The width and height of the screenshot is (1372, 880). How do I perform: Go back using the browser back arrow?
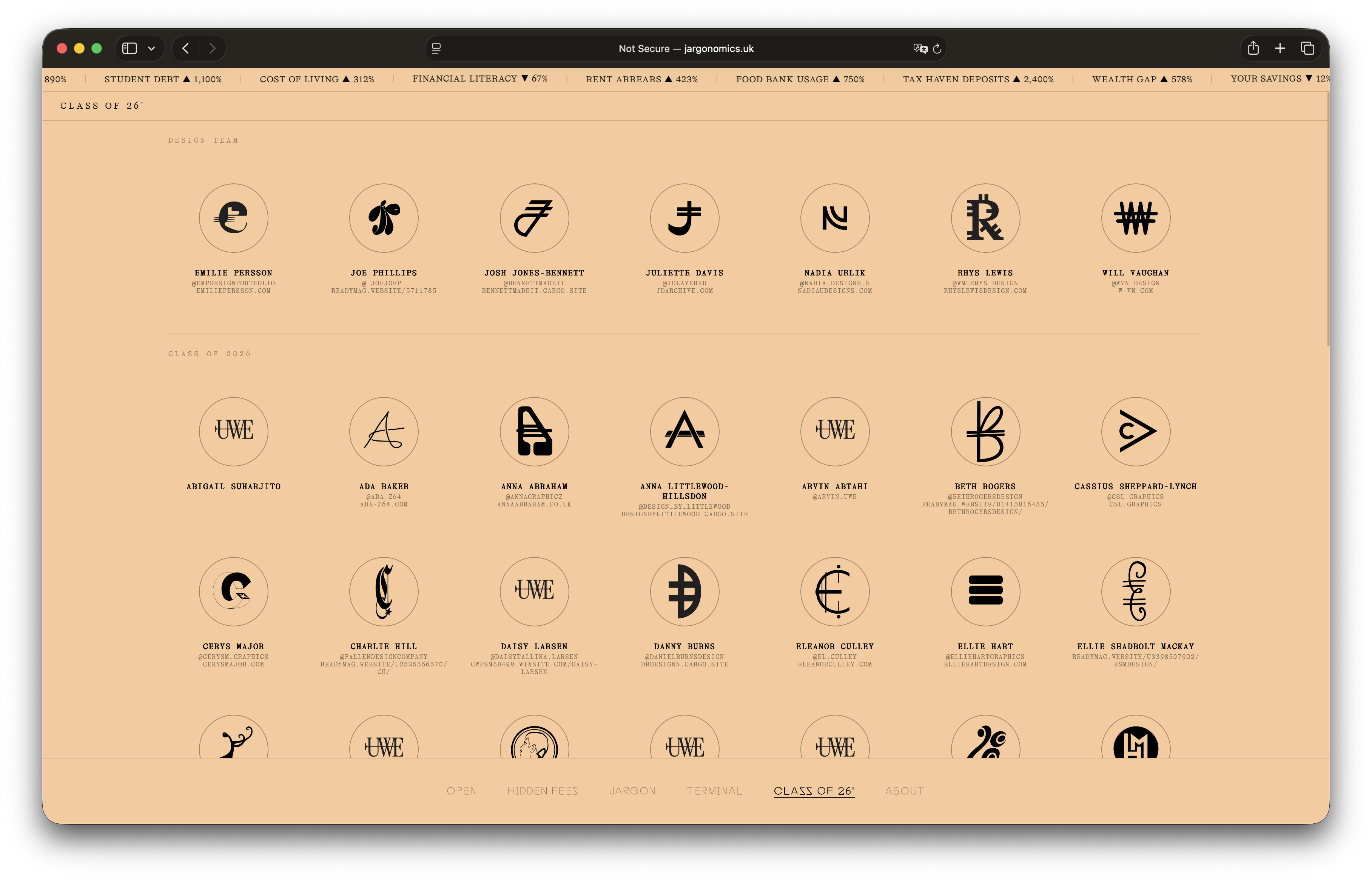[186, 49]
